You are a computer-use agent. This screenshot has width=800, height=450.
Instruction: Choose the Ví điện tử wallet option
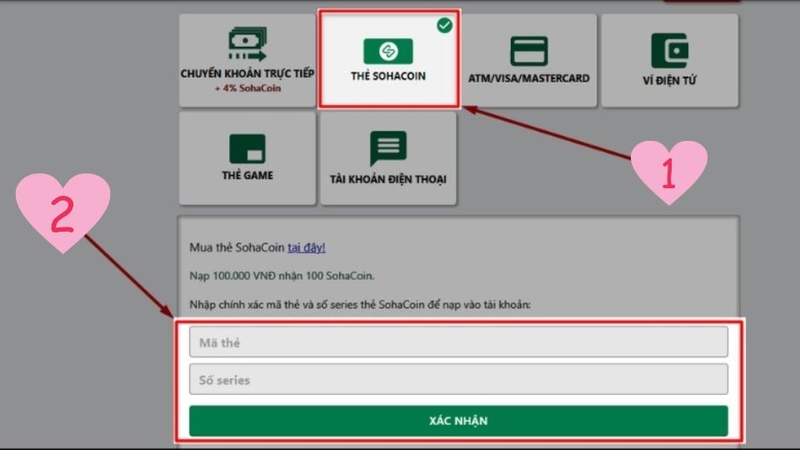(x=669, y=60)
